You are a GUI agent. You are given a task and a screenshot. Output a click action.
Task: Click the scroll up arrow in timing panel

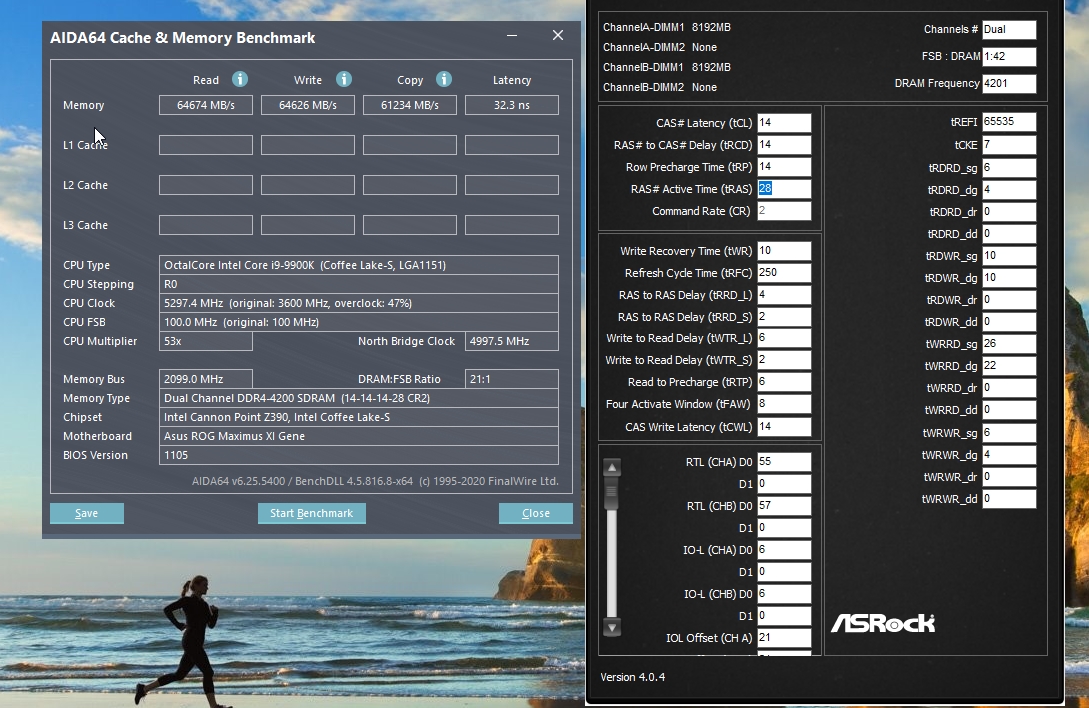pyautogui.click(x=612, y=468)
